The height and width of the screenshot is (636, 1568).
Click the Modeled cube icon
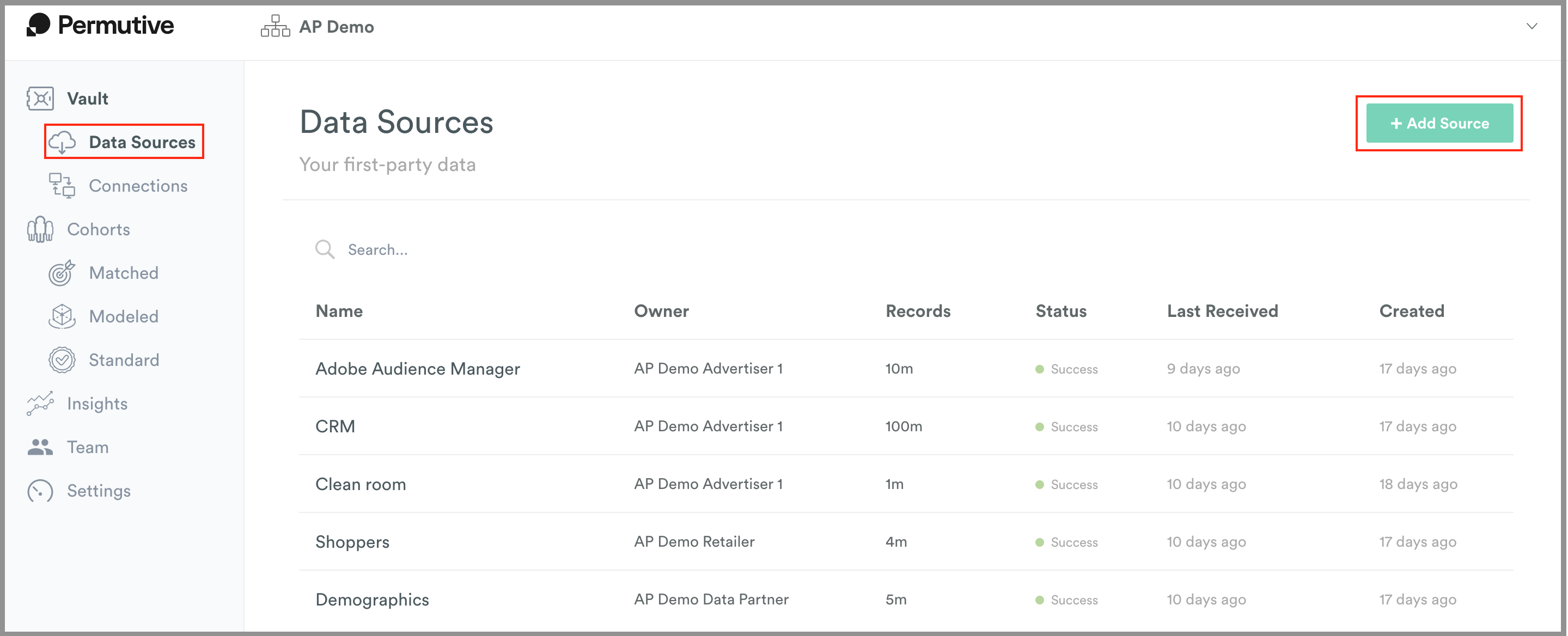pyautogui.click(x=62, y=316)
